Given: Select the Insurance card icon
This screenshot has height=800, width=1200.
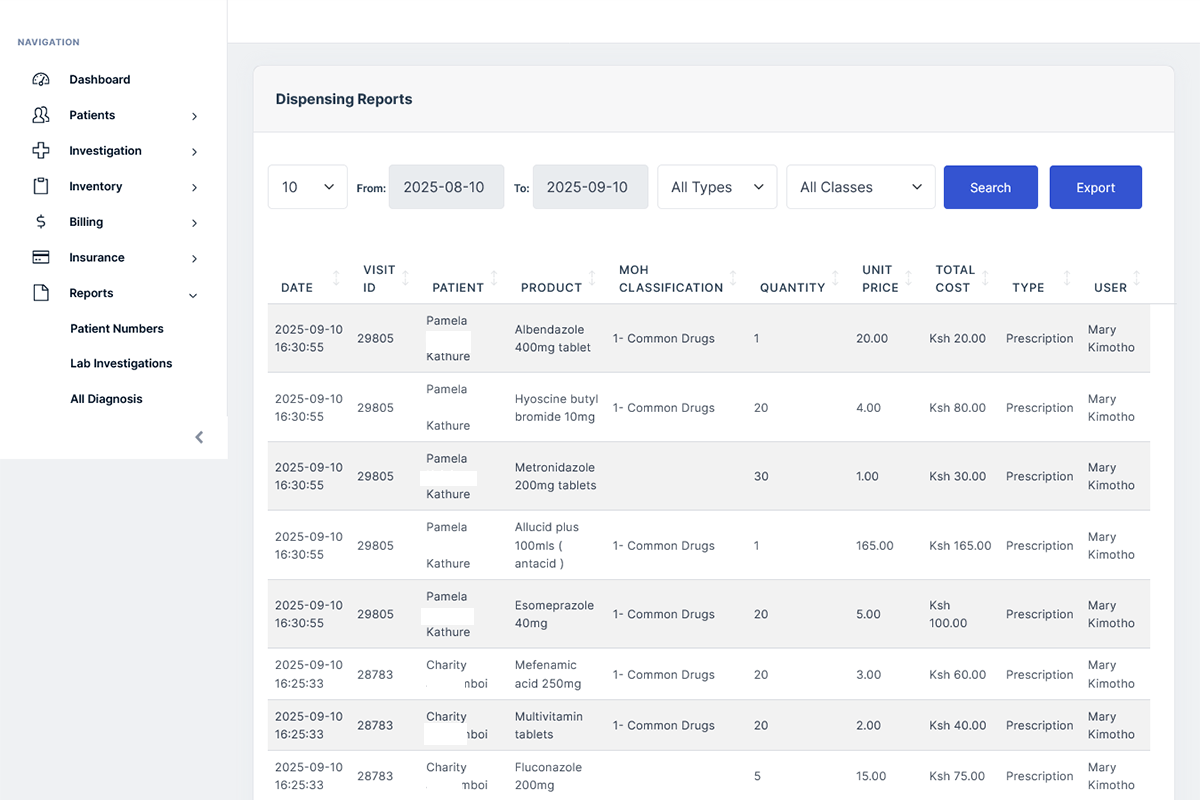Looking at the screenshot, I should (40, 257).
